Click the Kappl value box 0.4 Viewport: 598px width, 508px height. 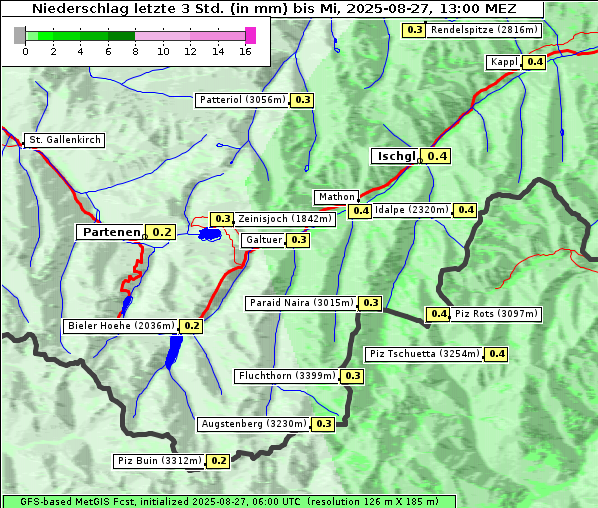534,62
